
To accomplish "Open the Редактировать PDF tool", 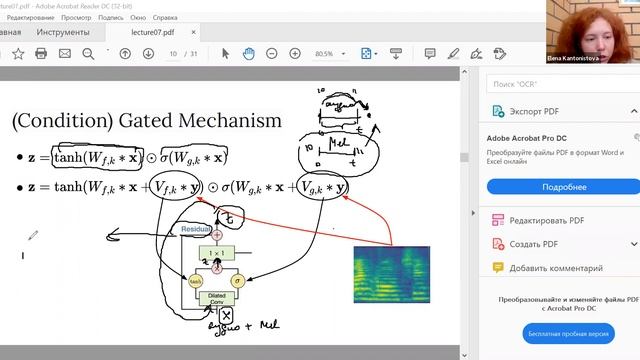I will coord(547,220).
